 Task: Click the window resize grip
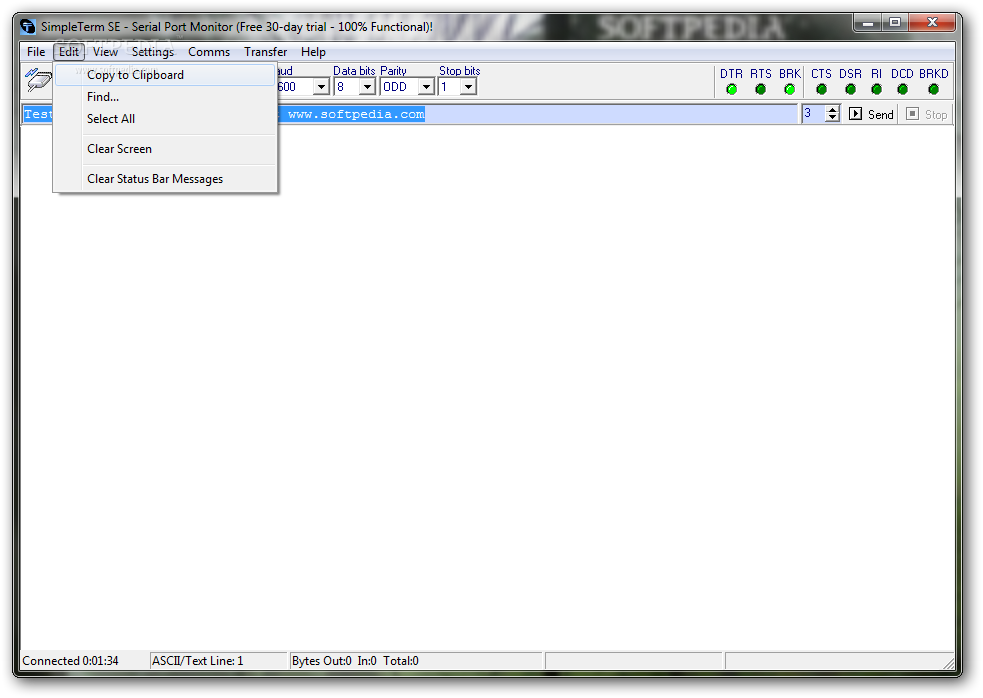949,664
